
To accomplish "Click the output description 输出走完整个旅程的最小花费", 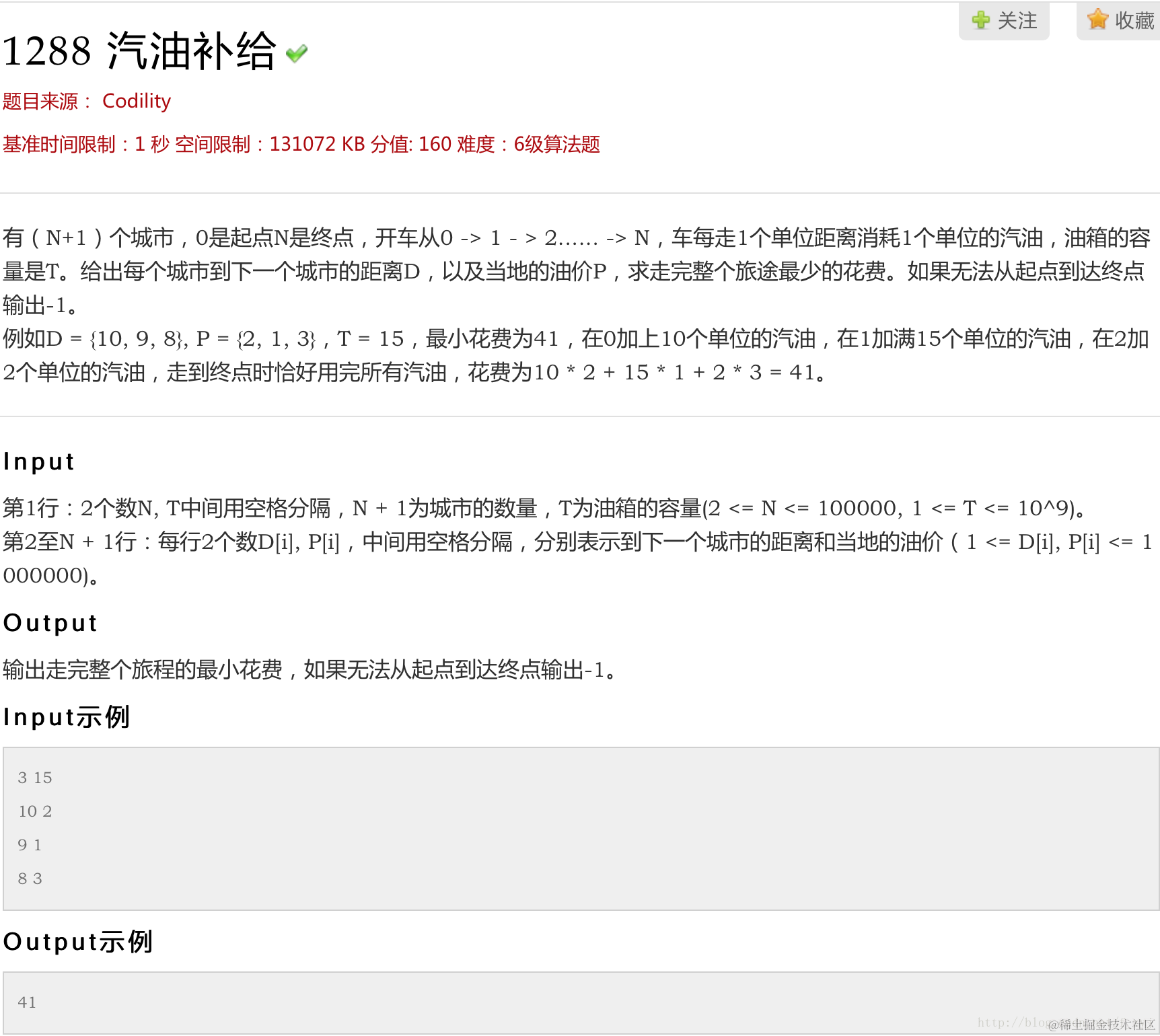I will click(310, 669).
